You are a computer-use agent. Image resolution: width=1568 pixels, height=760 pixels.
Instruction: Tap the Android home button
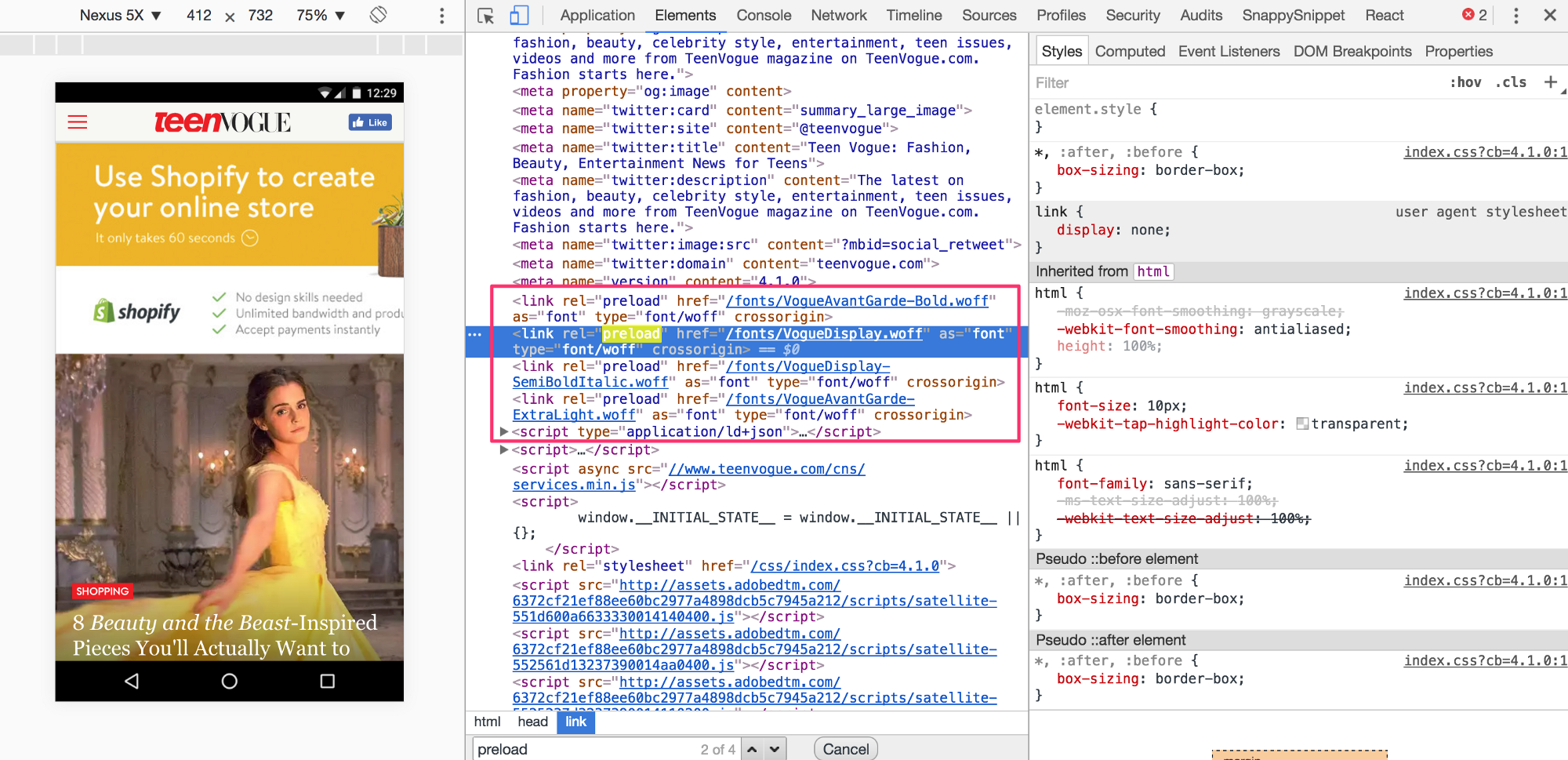[x=229, y=681]
